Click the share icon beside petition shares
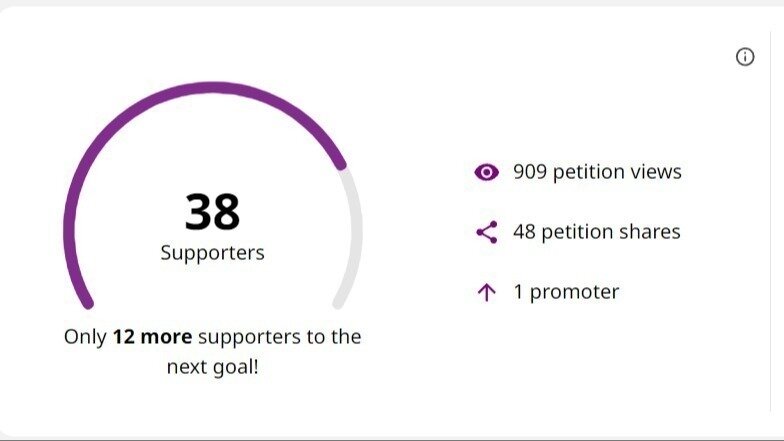 (x=486, y=232)
